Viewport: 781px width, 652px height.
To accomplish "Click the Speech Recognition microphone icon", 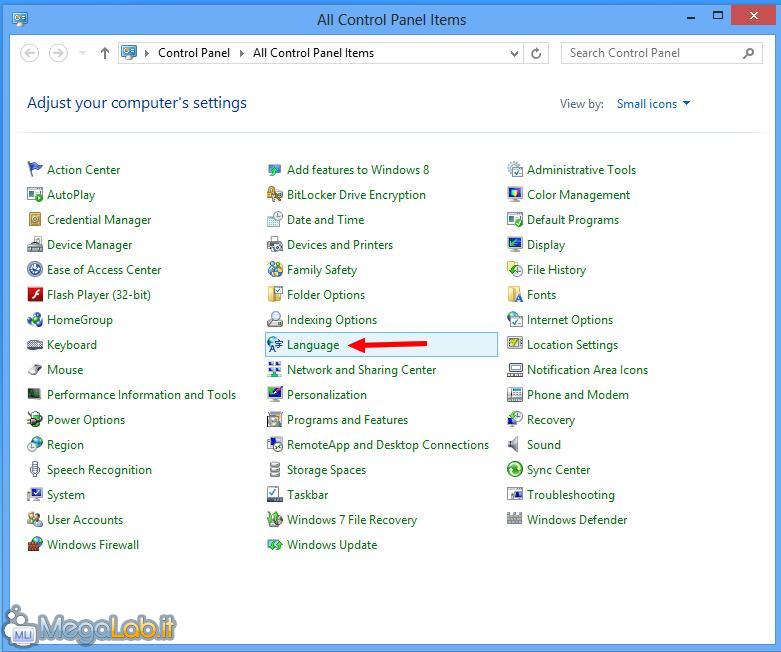I will pos(35,469).
